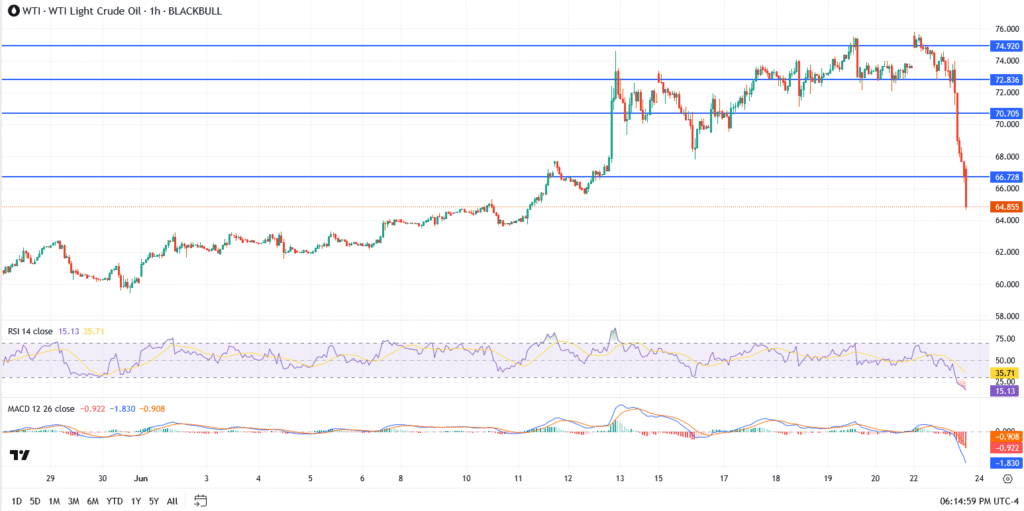Open the go-to-date calendar icon
The height and width of the screenshot is (511, 1024).
click(x=201, y=500)
